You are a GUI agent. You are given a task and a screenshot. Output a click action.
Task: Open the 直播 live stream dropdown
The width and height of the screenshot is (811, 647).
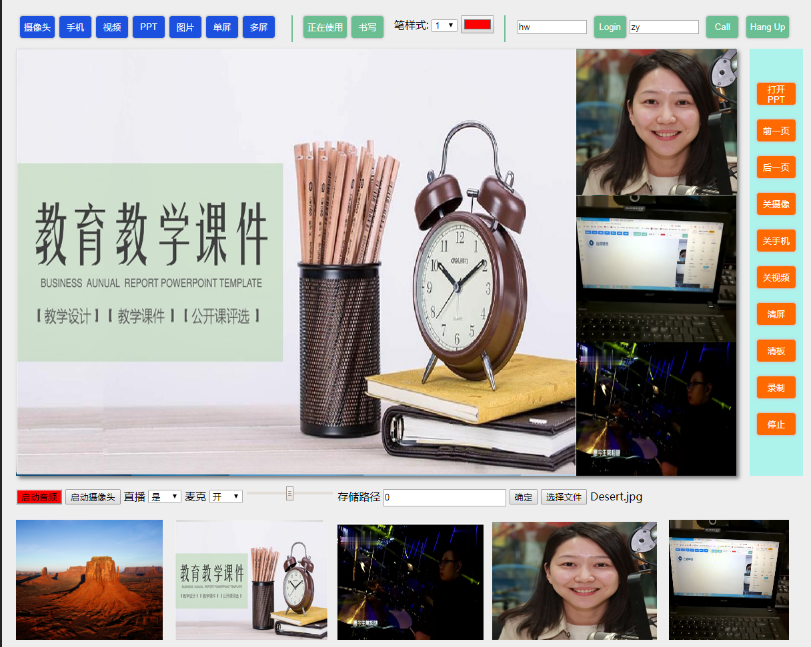(164, 496)
